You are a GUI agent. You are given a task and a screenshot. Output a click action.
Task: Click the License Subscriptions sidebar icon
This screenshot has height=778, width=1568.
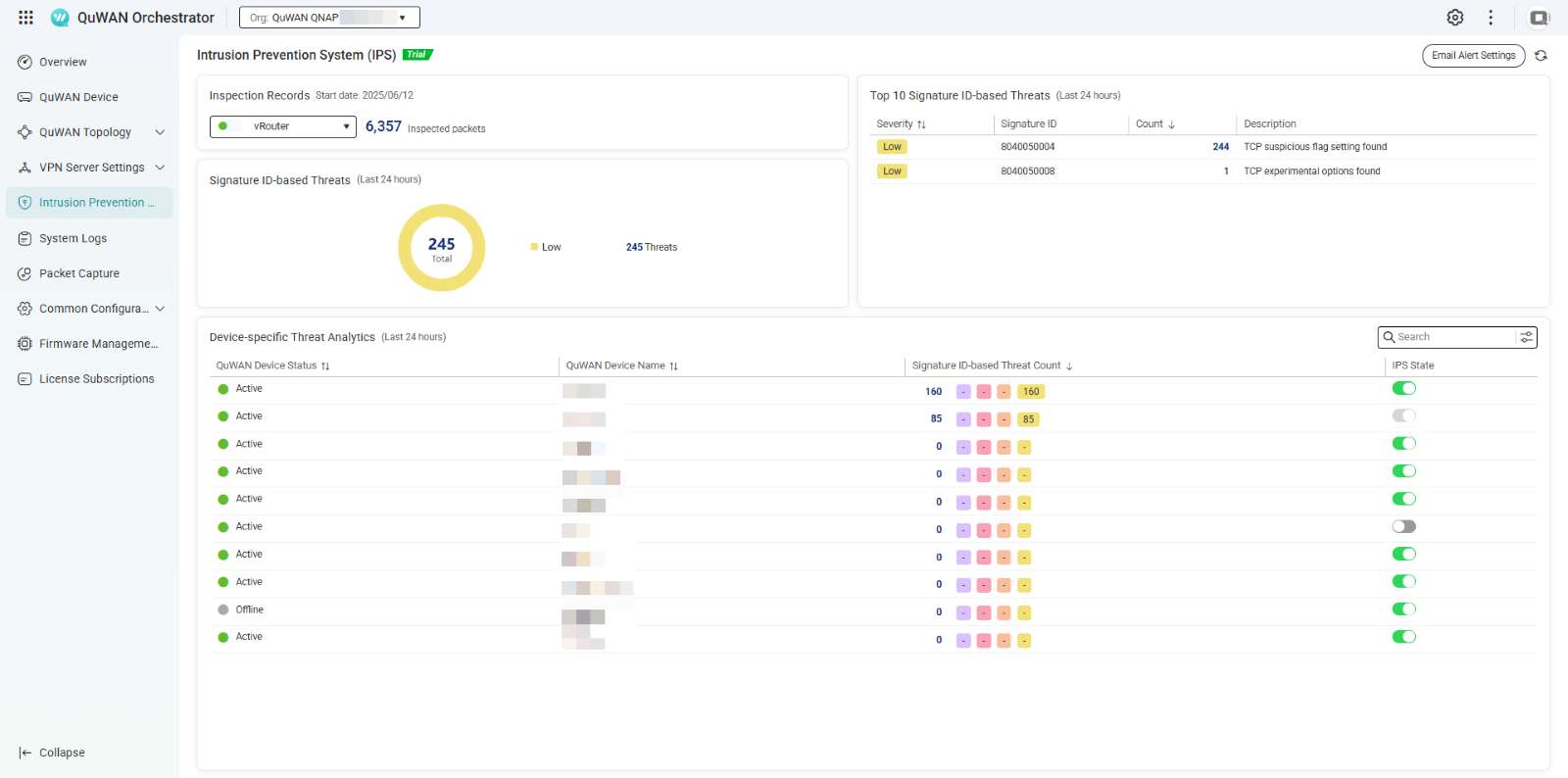[x=24, y=379]
